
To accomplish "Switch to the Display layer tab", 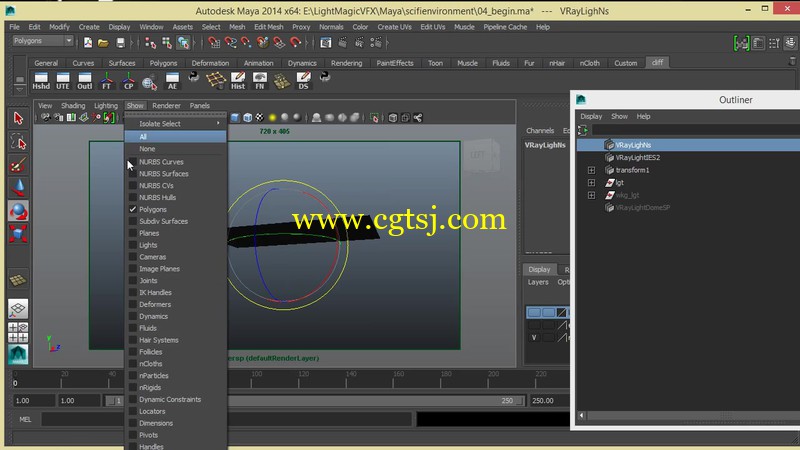I will point(539,269).
